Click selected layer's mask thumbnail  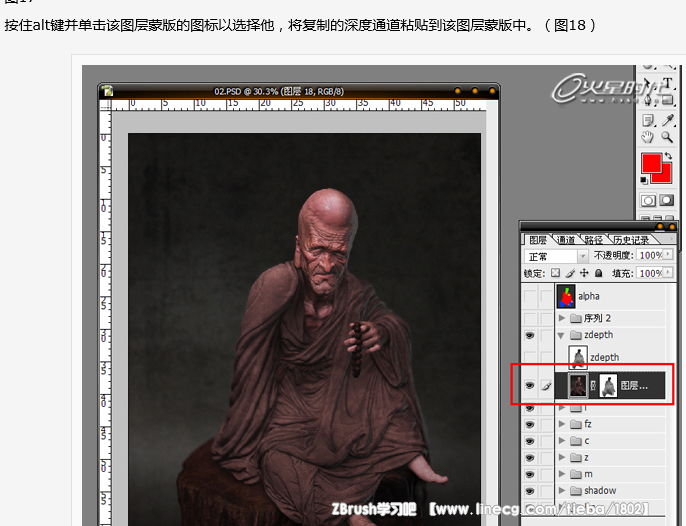click(608, 386)
